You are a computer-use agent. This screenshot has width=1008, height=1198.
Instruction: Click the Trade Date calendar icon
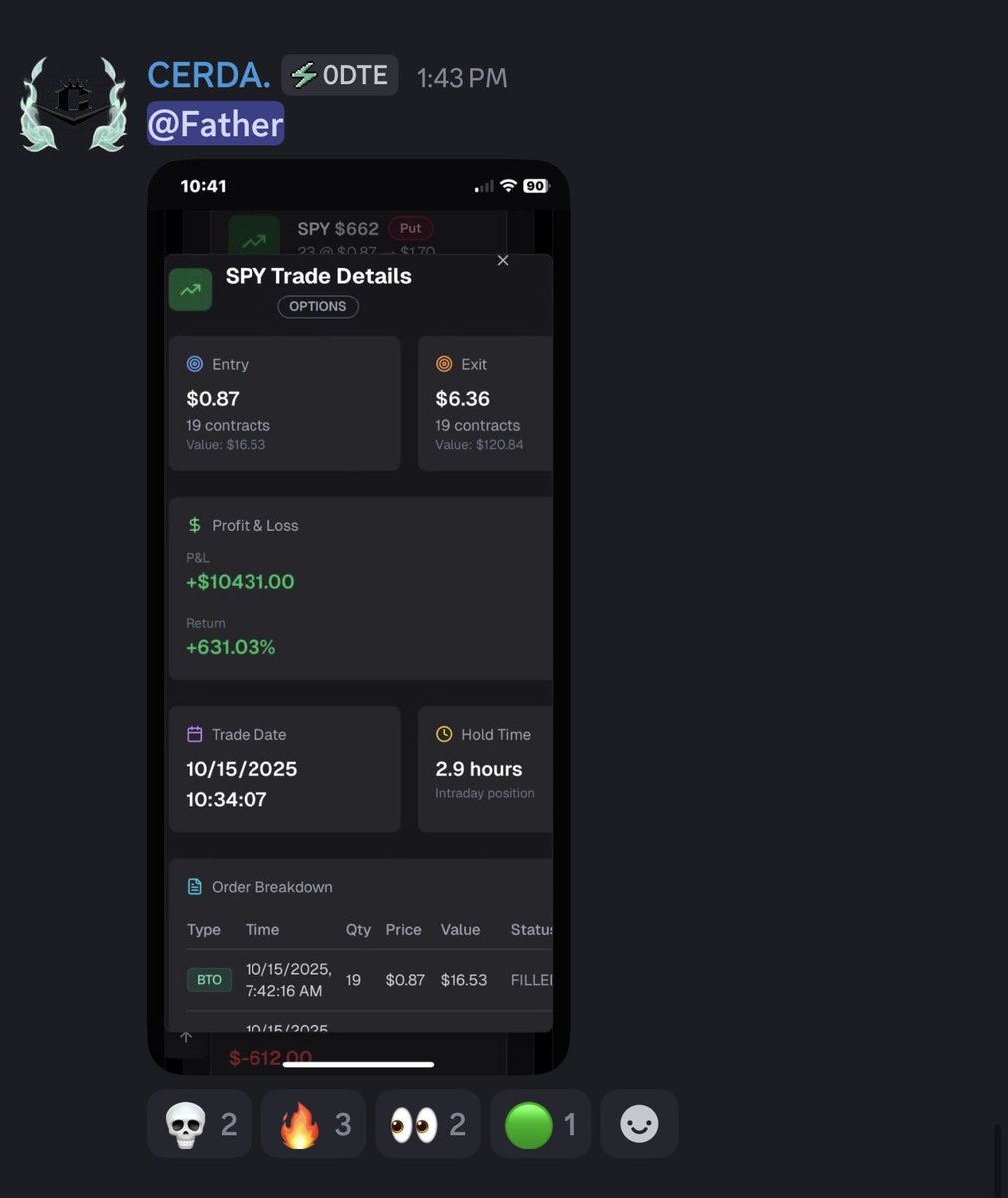[x=195, y=734]
